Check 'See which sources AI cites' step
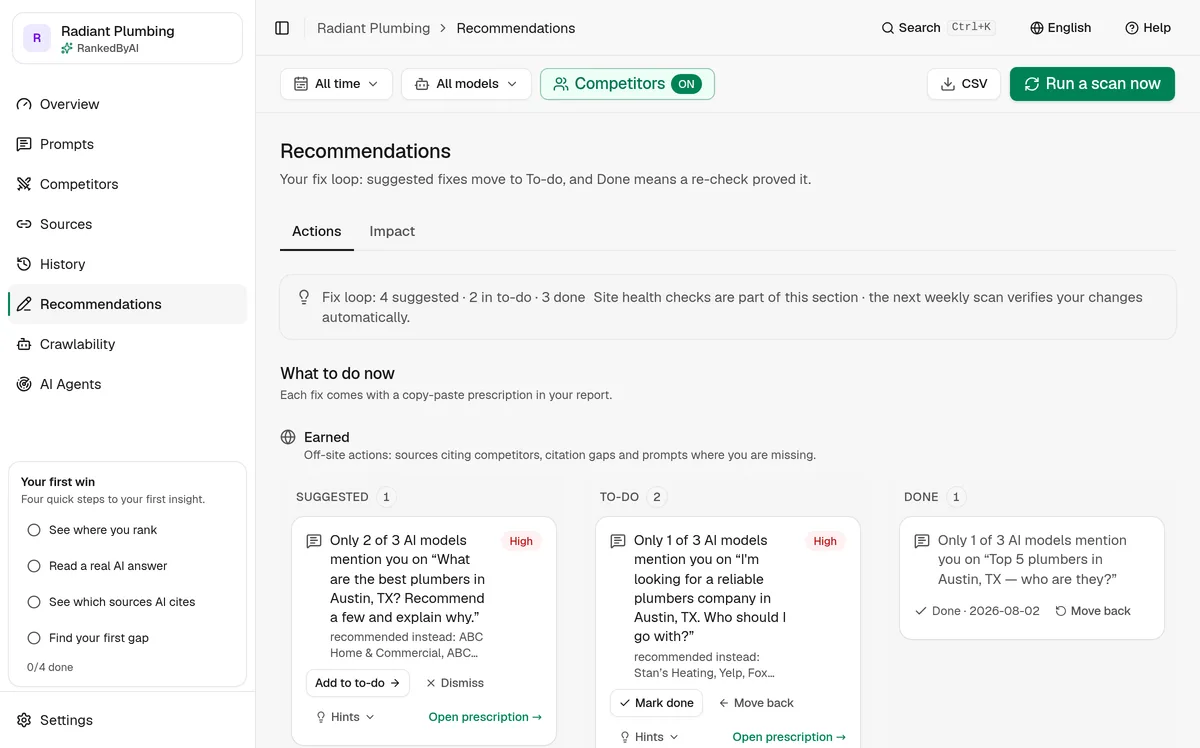The width and height of the screenshot is (1200, 748). click(x=34, y=602)
